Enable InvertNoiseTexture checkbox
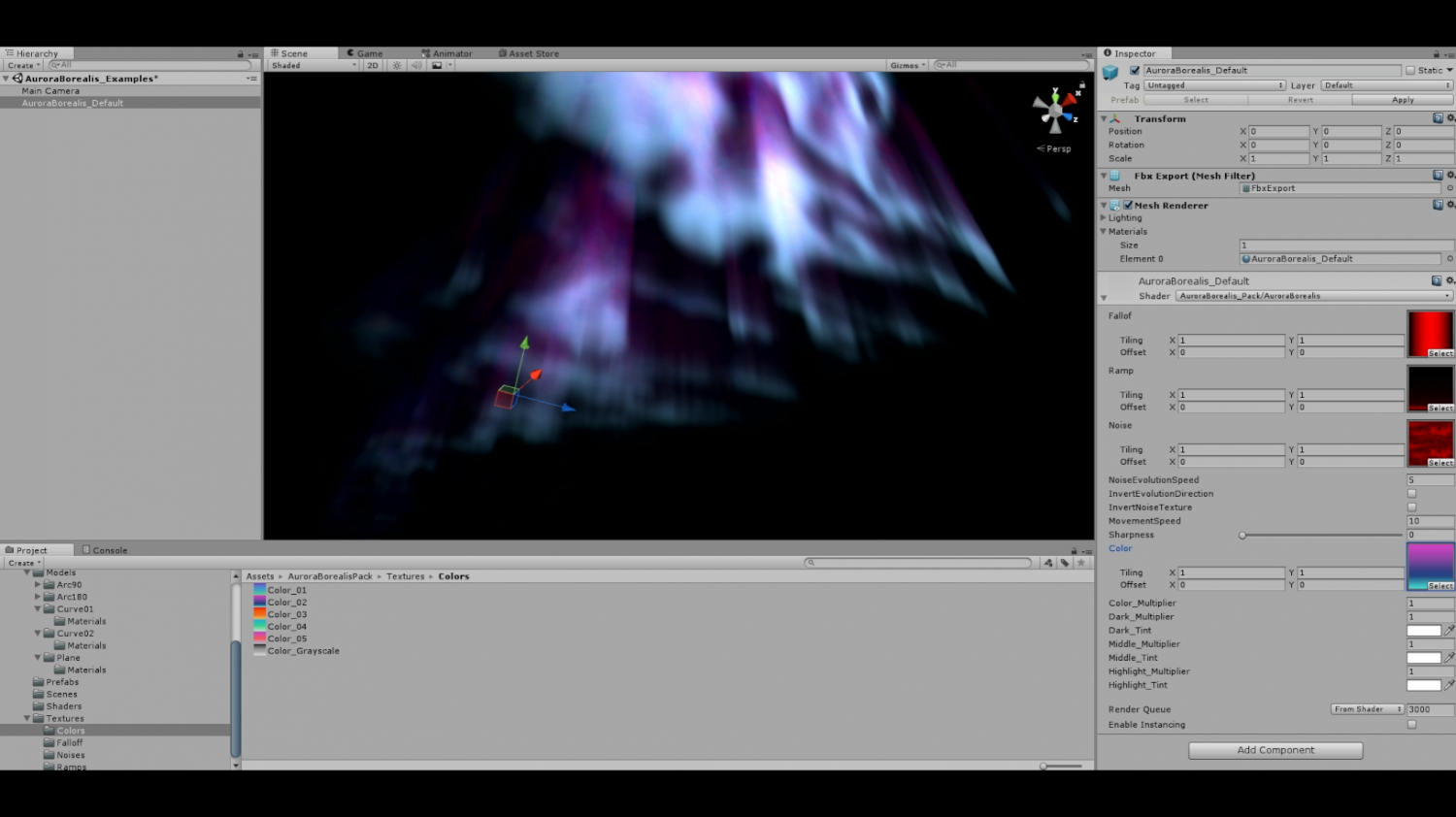1456x817 pixels. 1411,507
